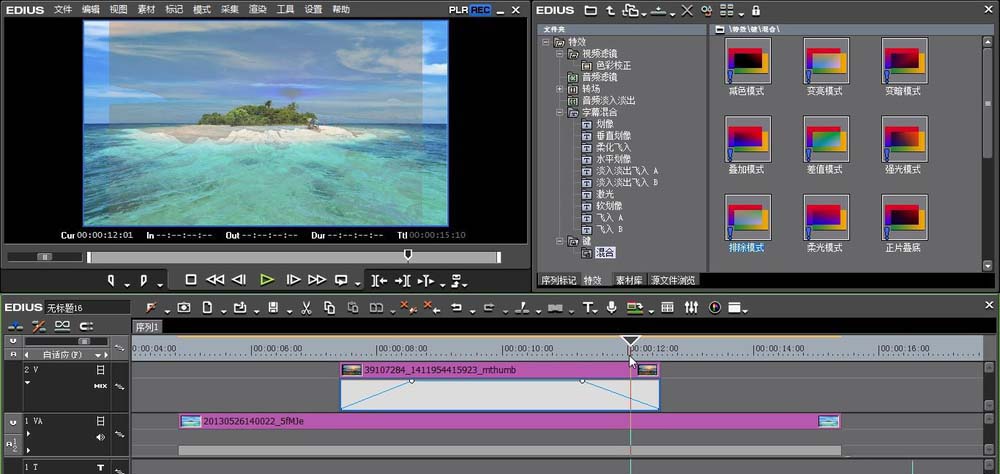Screen dimensions: 1000x474
Task: Expand the 转场 transitions tree node
Action: (x=560, y=89)
